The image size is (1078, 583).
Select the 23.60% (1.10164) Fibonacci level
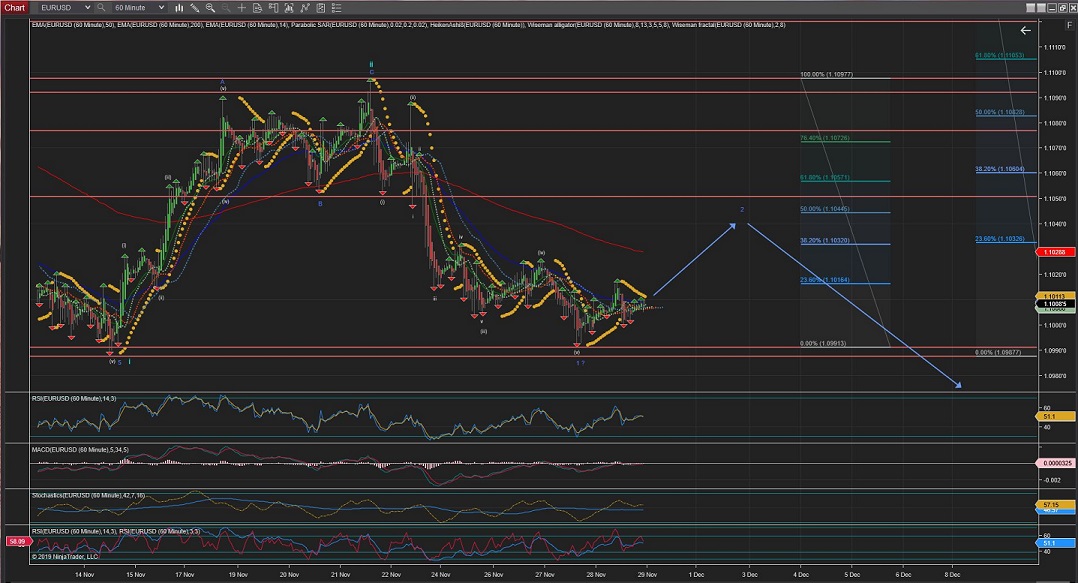[x=825, y=280]
